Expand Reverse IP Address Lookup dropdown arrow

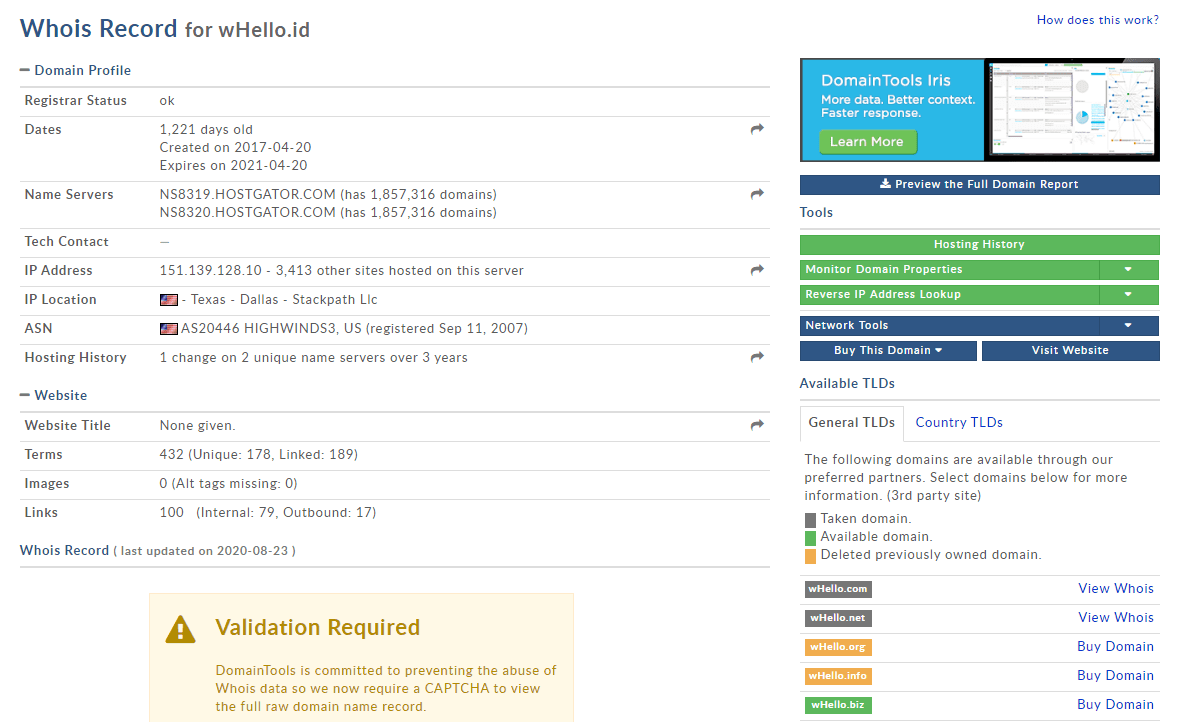pos(1128,295)
